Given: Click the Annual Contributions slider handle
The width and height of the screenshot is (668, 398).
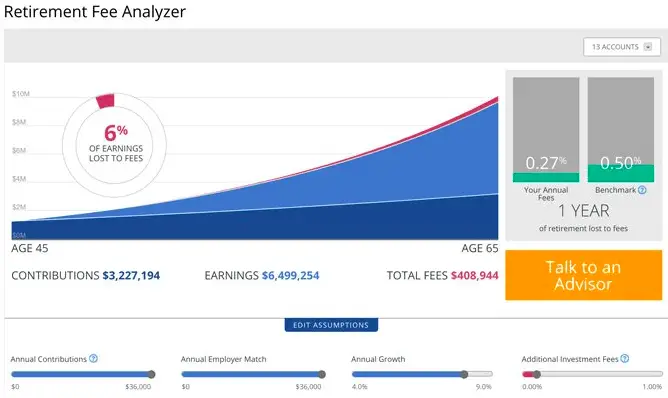Looking at the screenshot, I should coord(151,375).
